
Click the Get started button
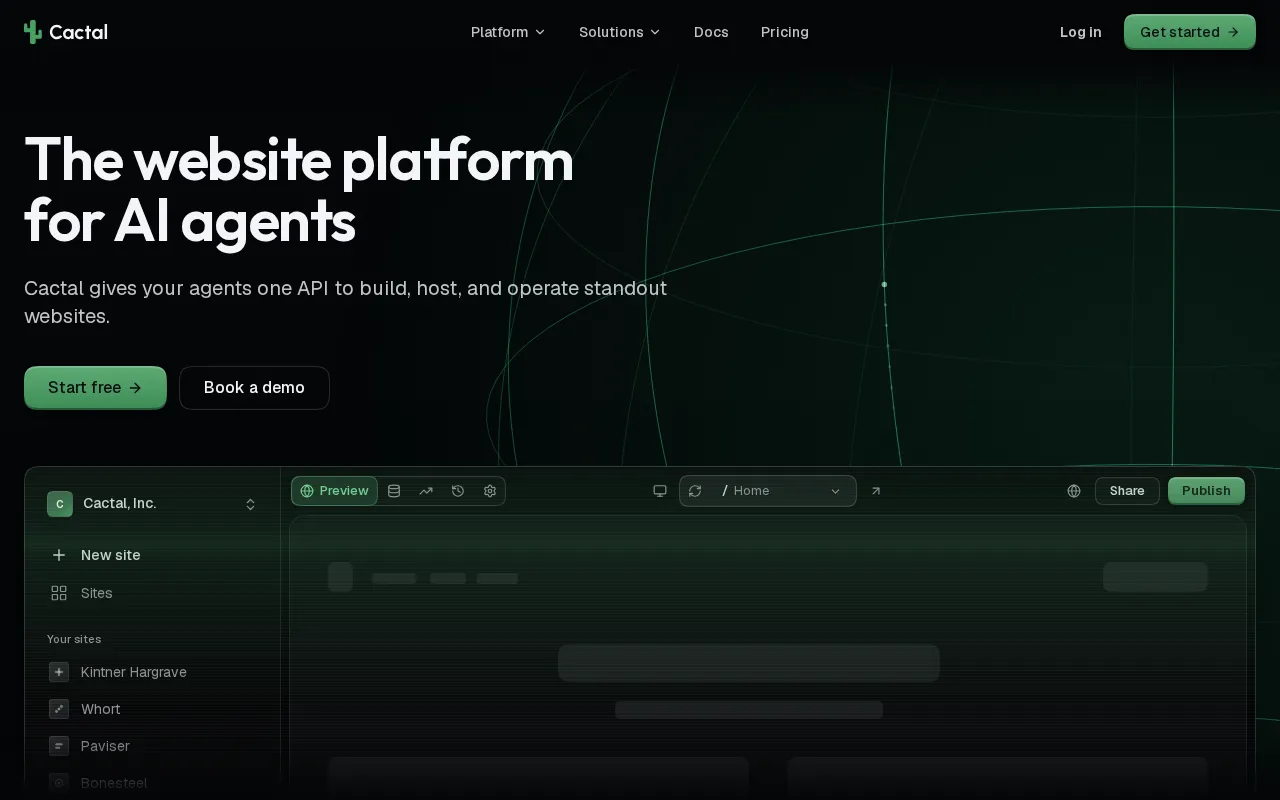point(1190,32)
